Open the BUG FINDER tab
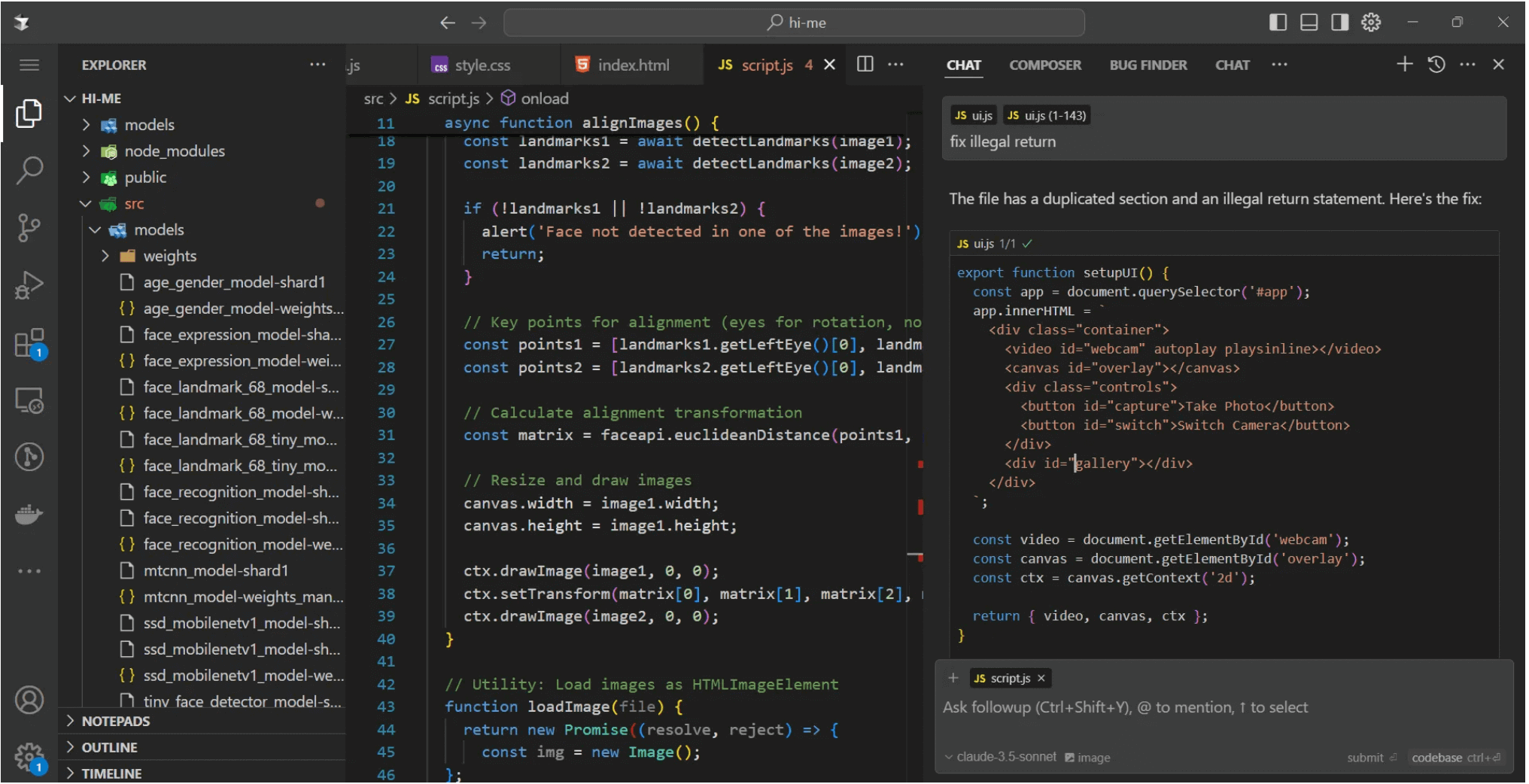1529x784 pixels. tap(1148, 65)
